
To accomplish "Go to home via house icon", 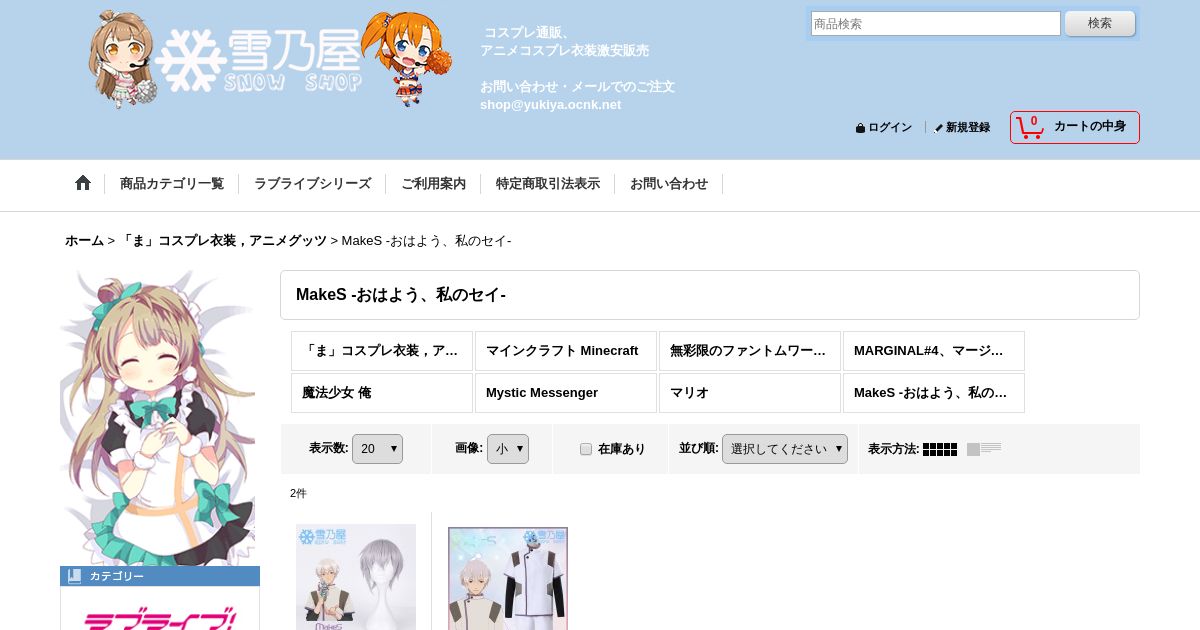I will [83, 183].
